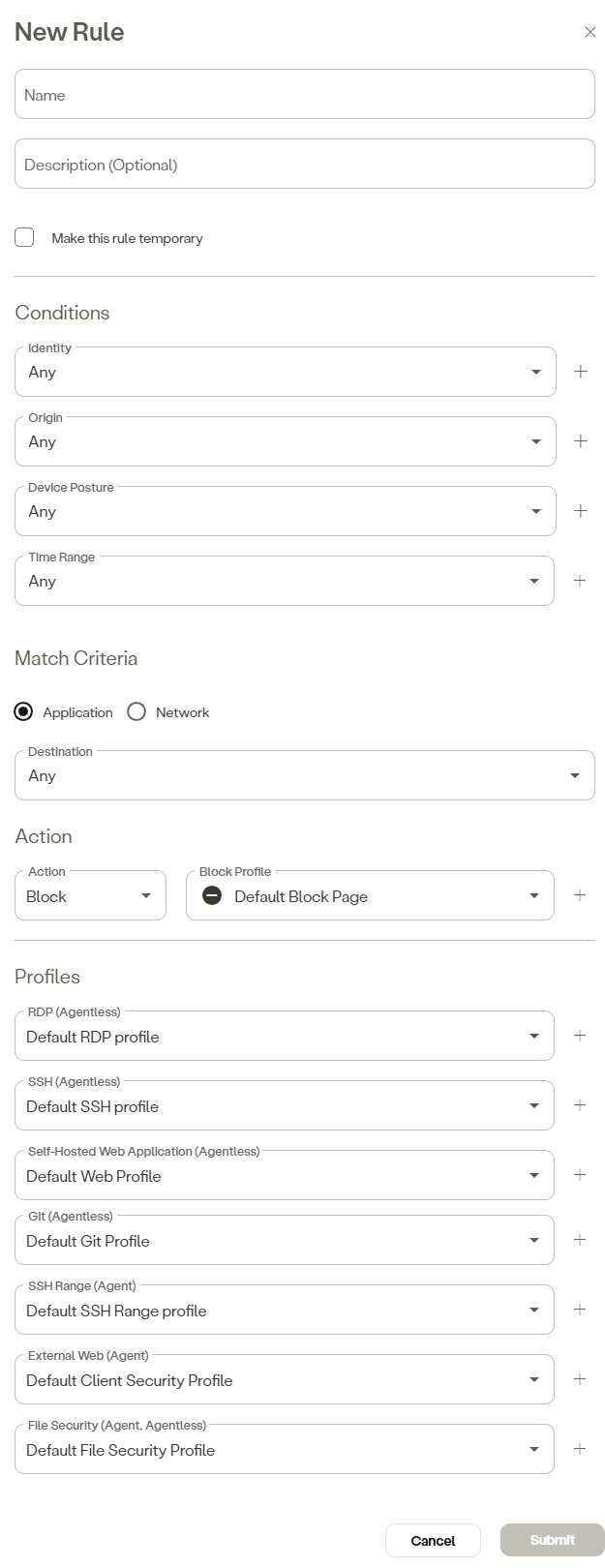Expand the SSH (Agentless) profile dropdown
The height and width of the screenshot is (1568, 605).
284,1106
